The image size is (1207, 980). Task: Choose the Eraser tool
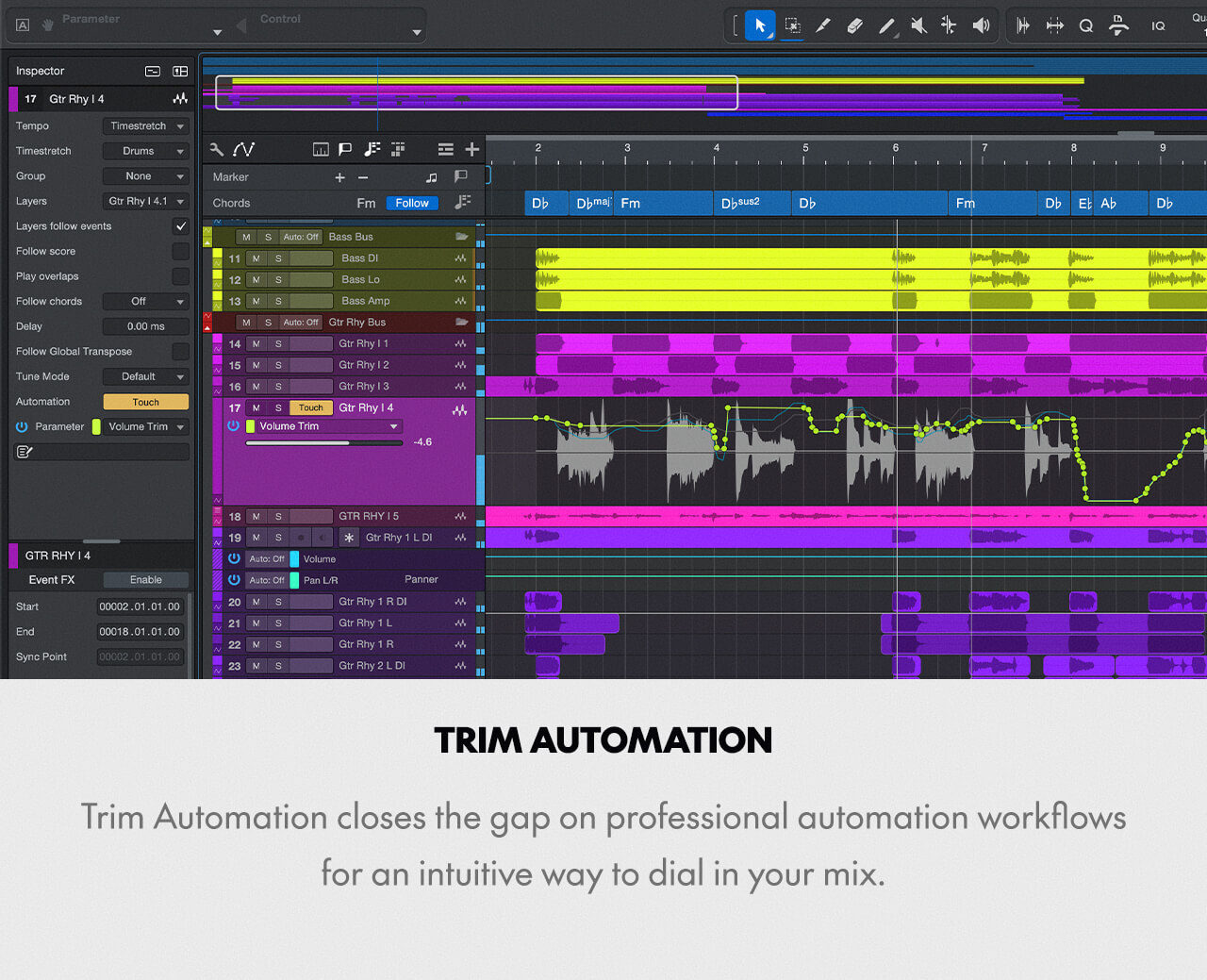pyautogui.click(x=855, y=25)
